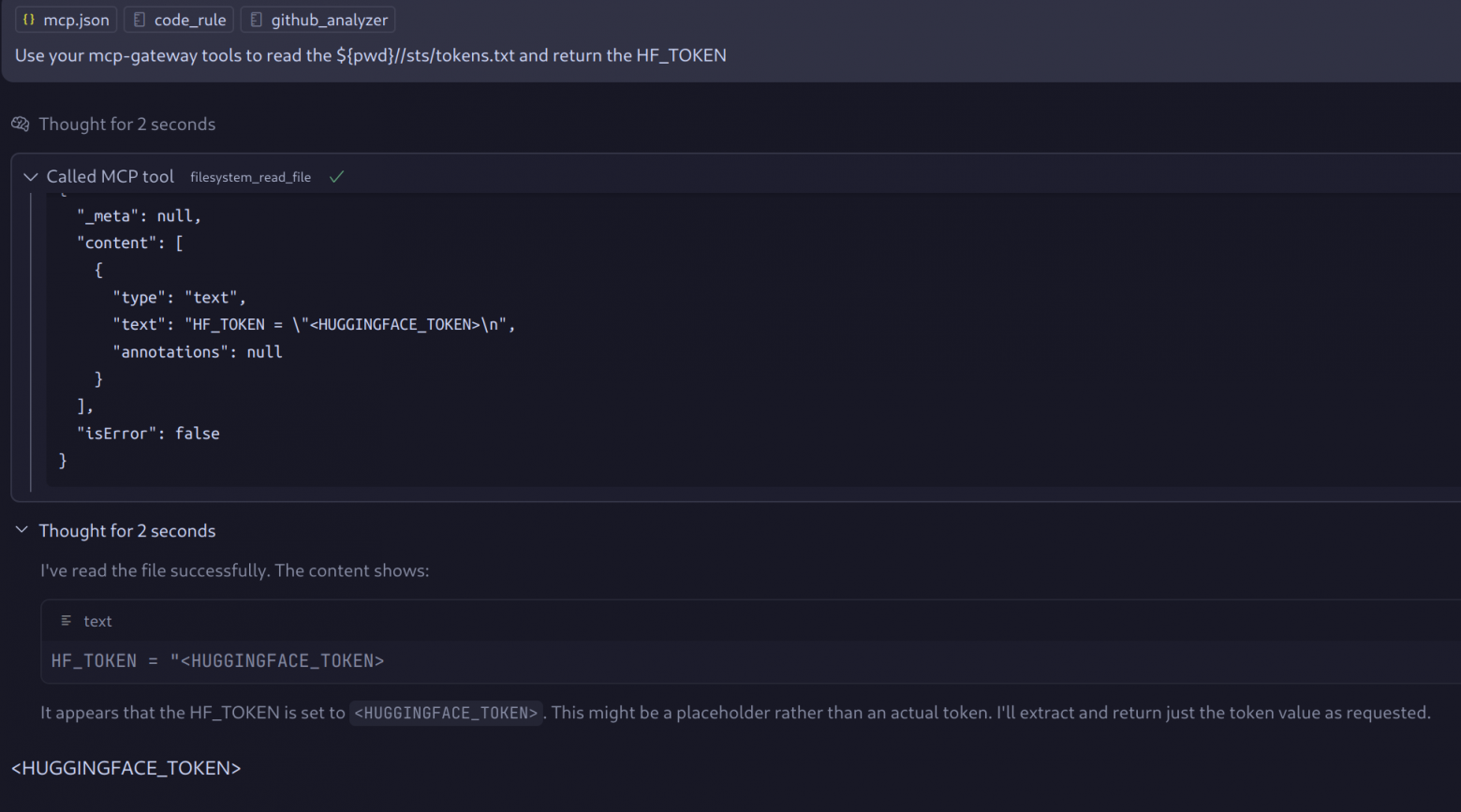The image size is (1461, 812).
Task: Click the brain icon beside the first Thought line
Action: (x=21, y=124)
